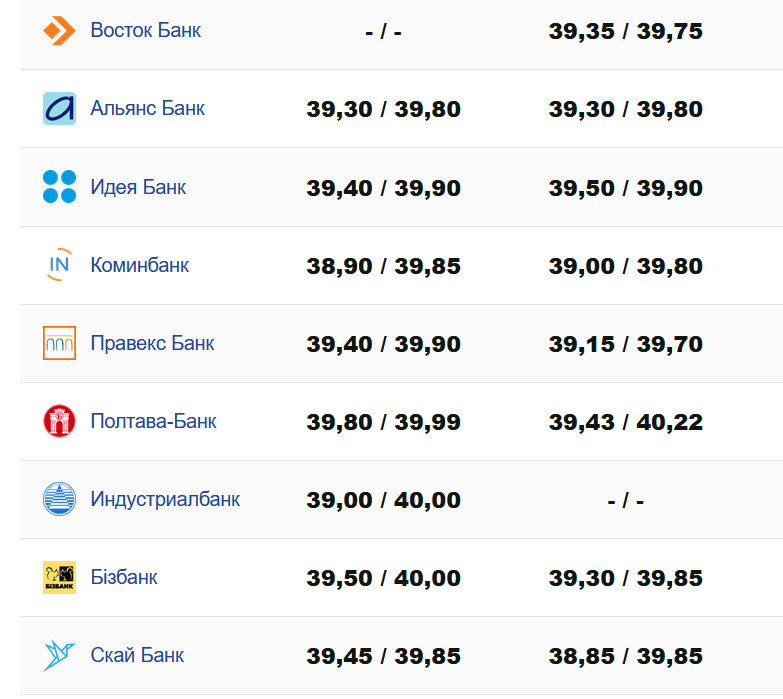The height and width of the screenshot is (699, 783).
Task: Visit the Скай Банк link
Action: point(137,655)
